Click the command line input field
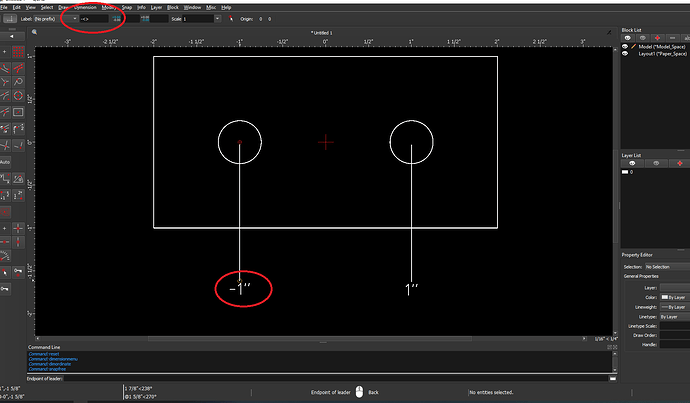 (x=330, y=378)
